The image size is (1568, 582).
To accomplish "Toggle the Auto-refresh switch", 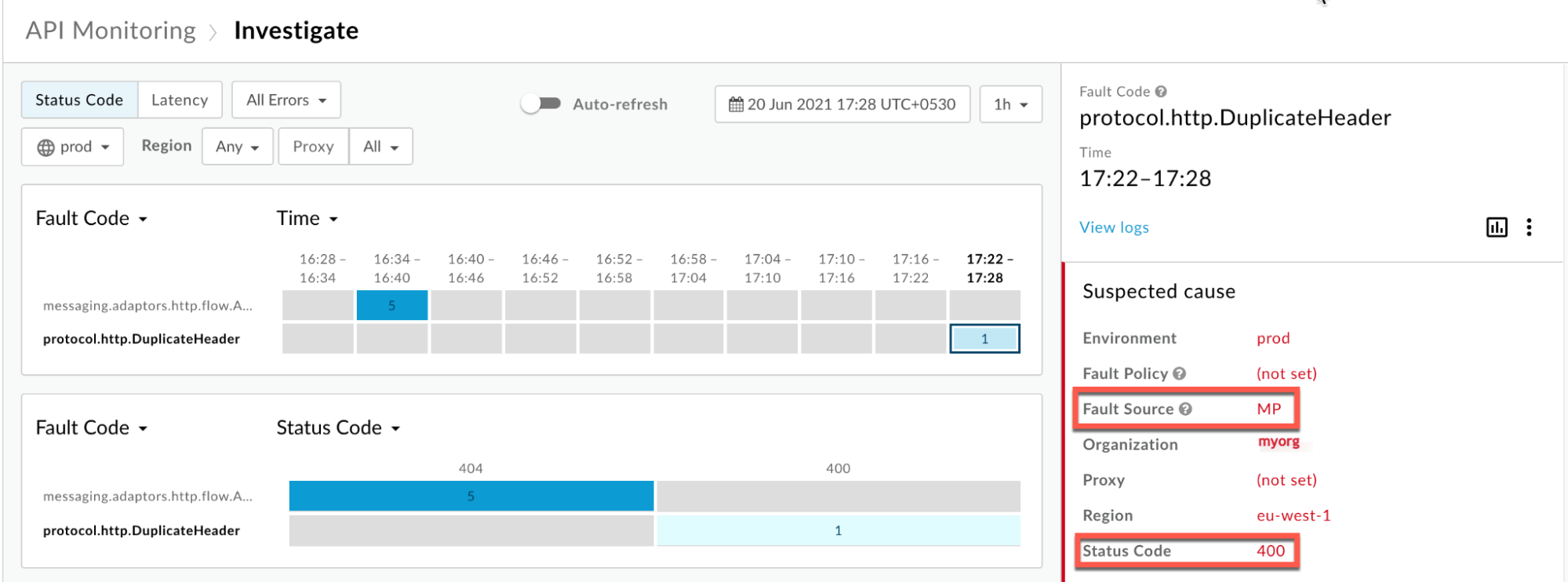I will click(541, 104).
